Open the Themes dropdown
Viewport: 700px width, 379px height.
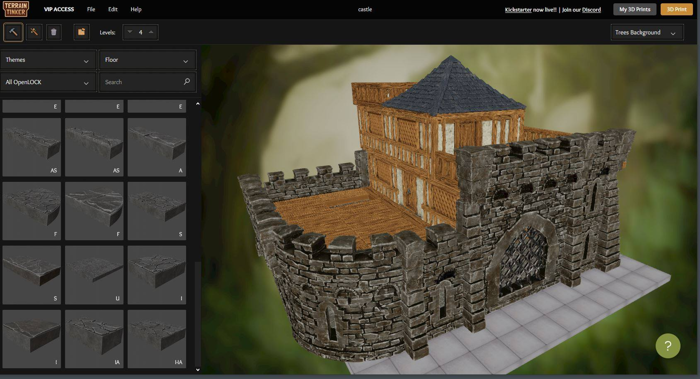tap(48, 60)
